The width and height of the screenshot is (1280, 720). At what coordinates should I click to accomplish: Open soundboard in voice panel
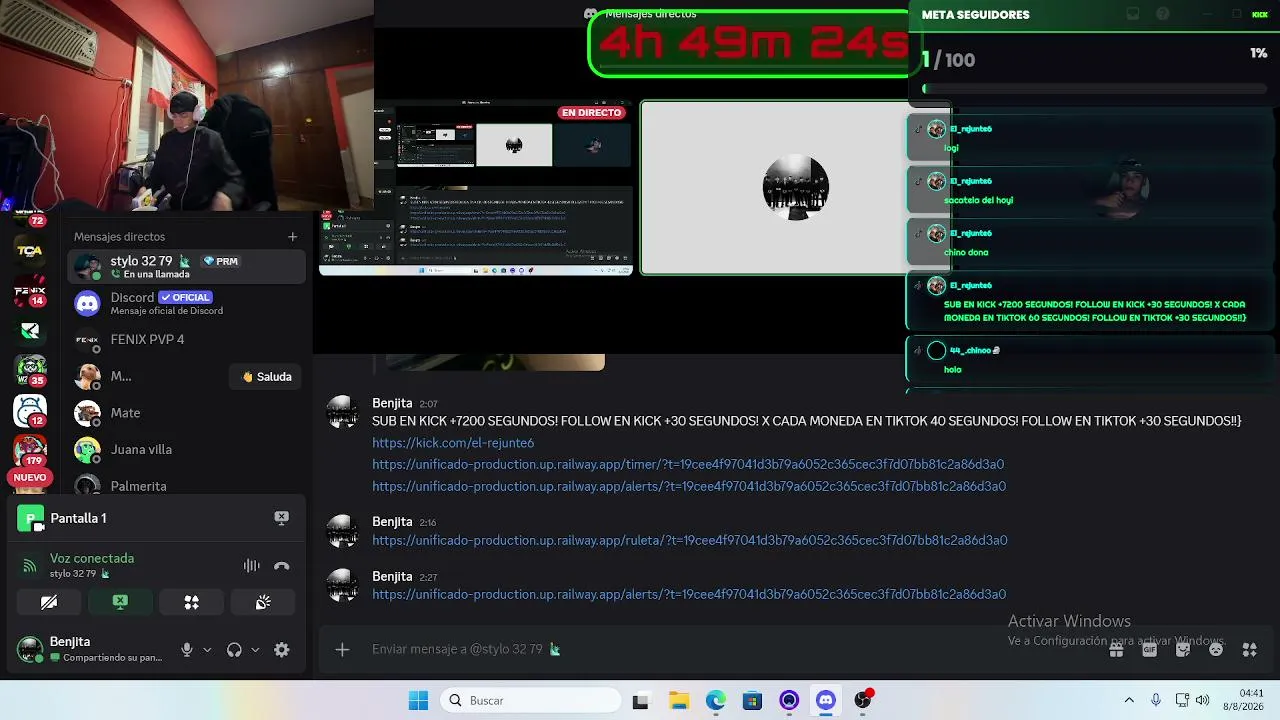(x=263, y=602)
